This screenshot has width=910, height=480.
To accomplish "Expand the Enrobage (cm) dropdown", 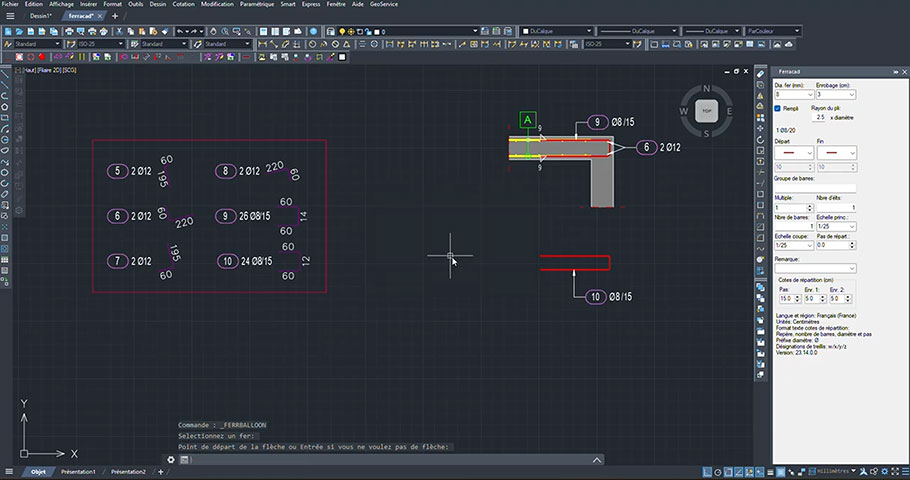I will coord(836,95).
